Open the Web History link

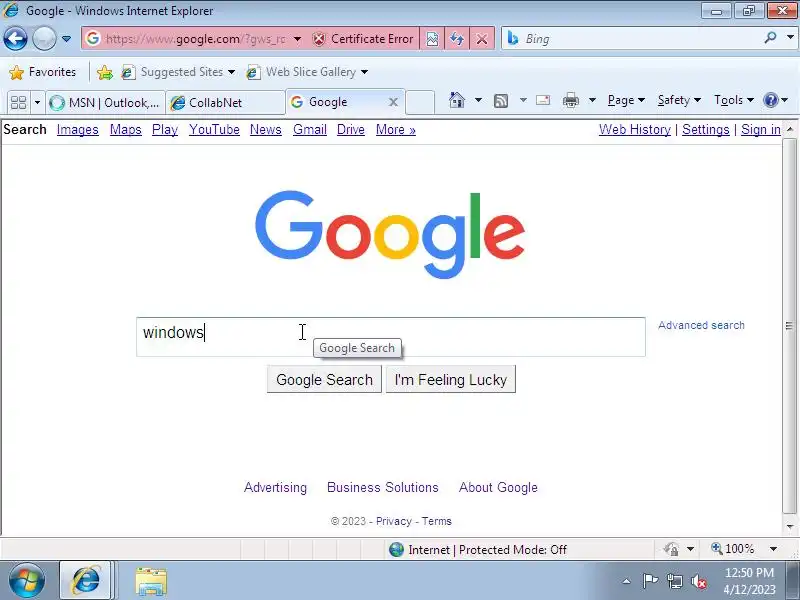click(x=635, y=130)
